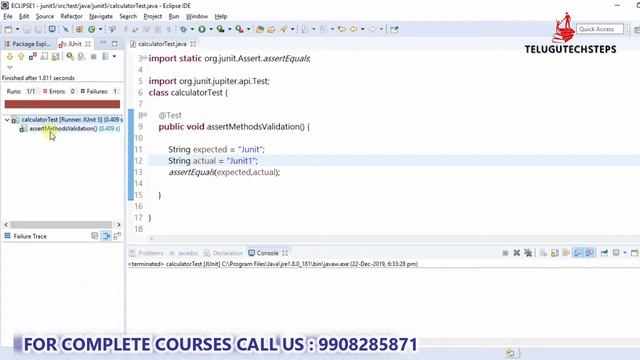Viewport: 640px width, 360px height.
Task: Toggle Filter Stack Trace in Failure Trace
Action: [x=106, y=236]
